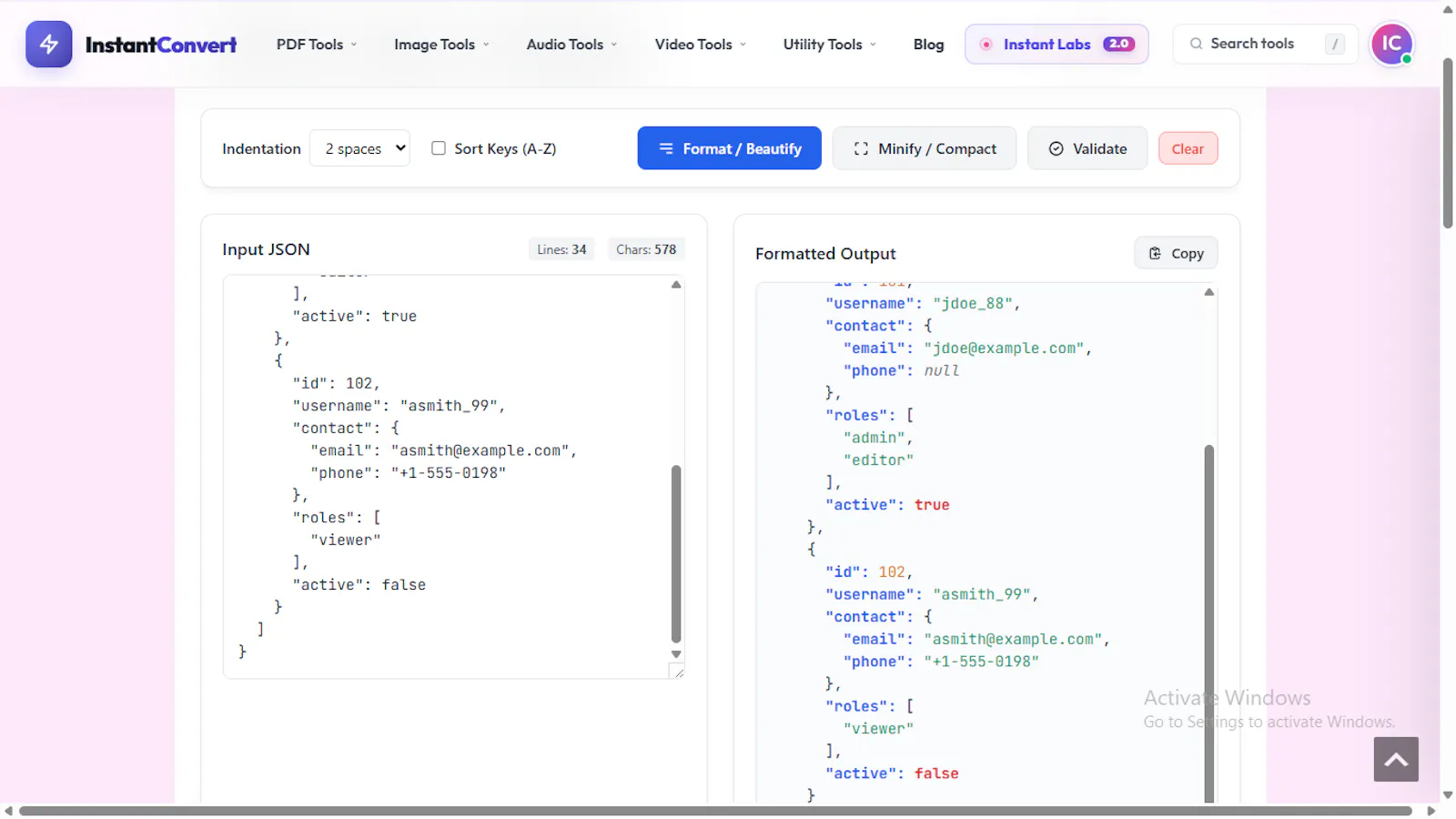Click the slash shortcut key badge
The image size is (1456, 819).
point(1334,44)
